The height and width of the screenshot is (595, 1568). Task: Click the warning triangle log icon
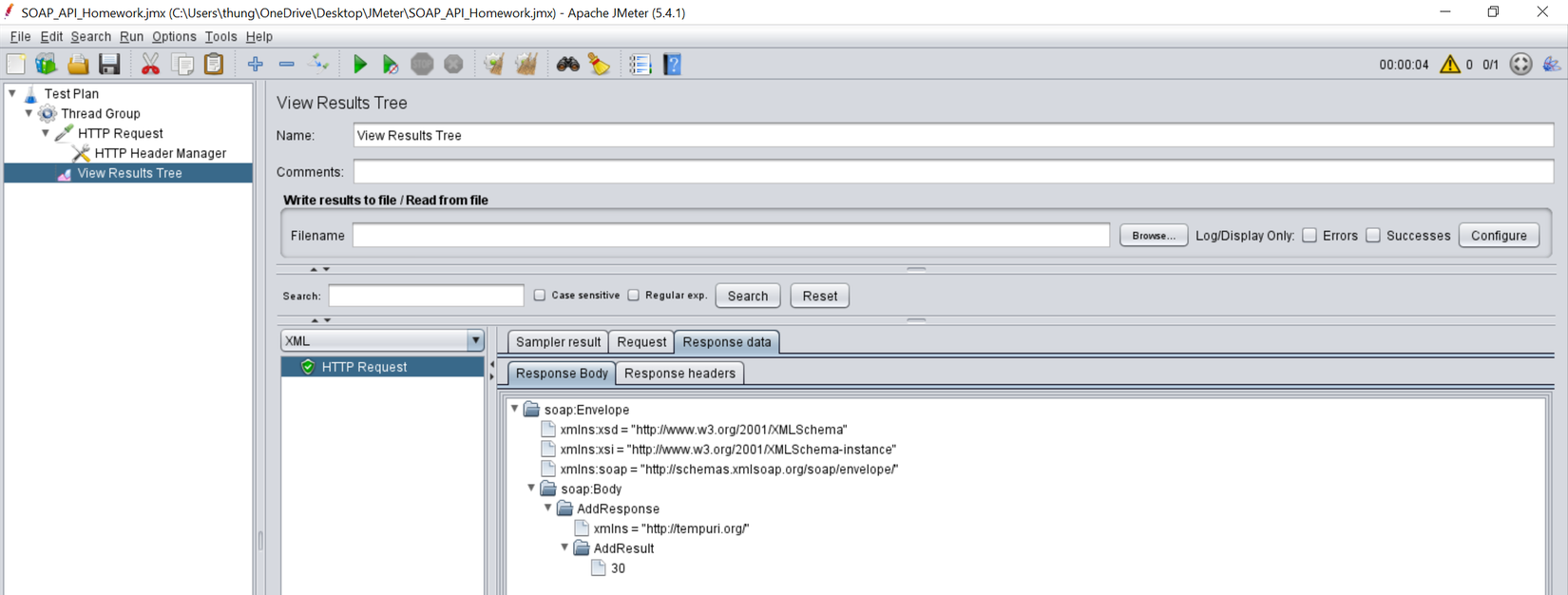tap(1449, 65)
